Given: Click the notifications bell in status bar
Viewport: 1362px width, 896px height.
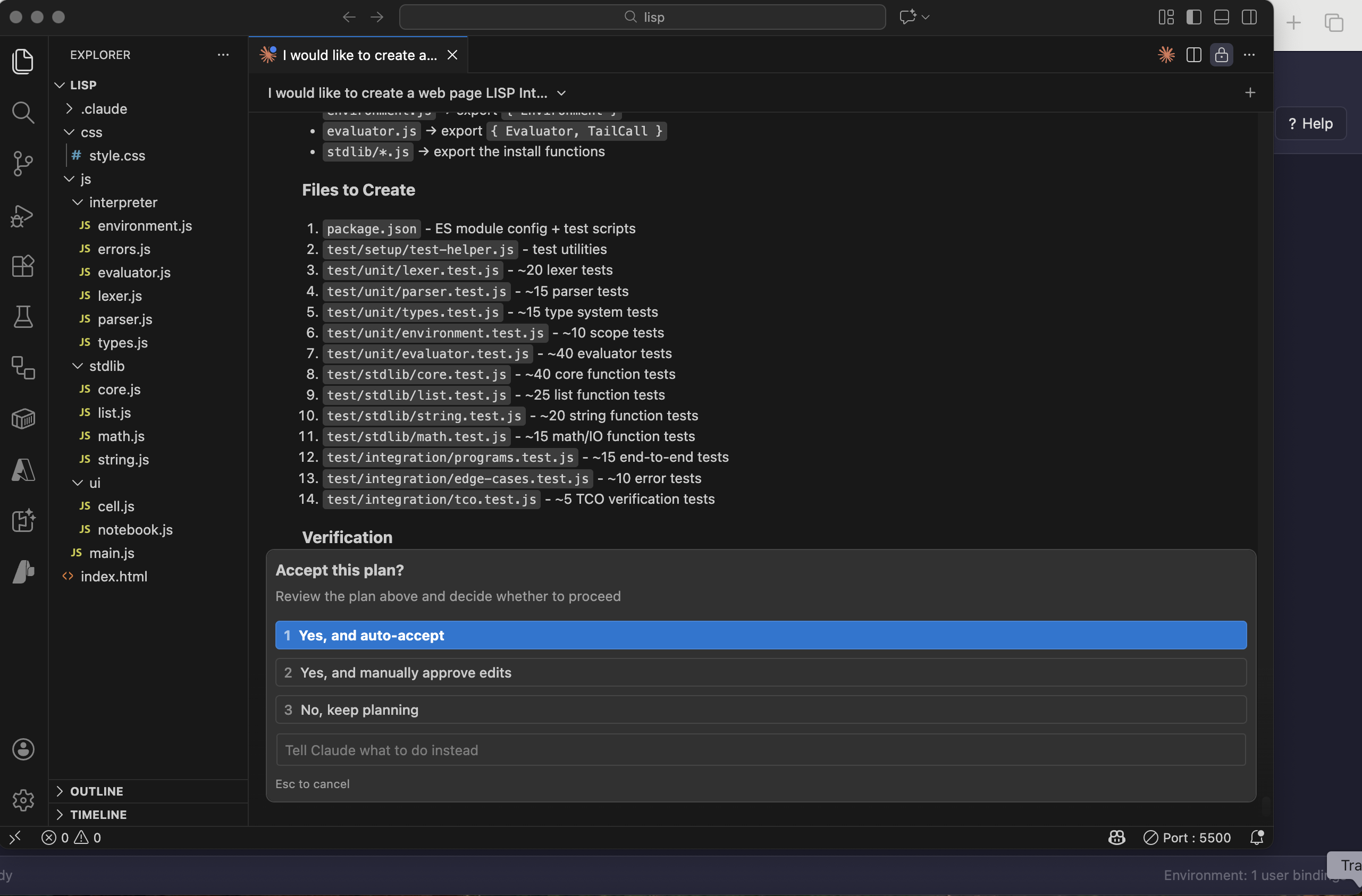Looking at the screenshot, I should pos(1257,838).
